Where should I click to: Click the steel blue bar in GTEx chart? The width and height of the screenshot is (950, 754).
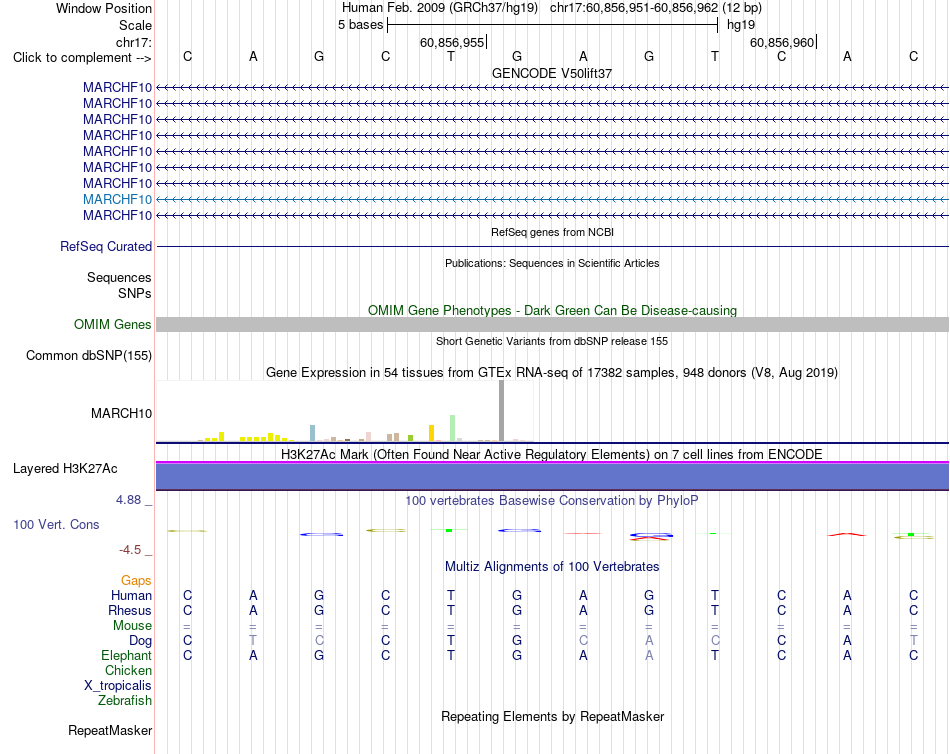[x=313, y=433]
